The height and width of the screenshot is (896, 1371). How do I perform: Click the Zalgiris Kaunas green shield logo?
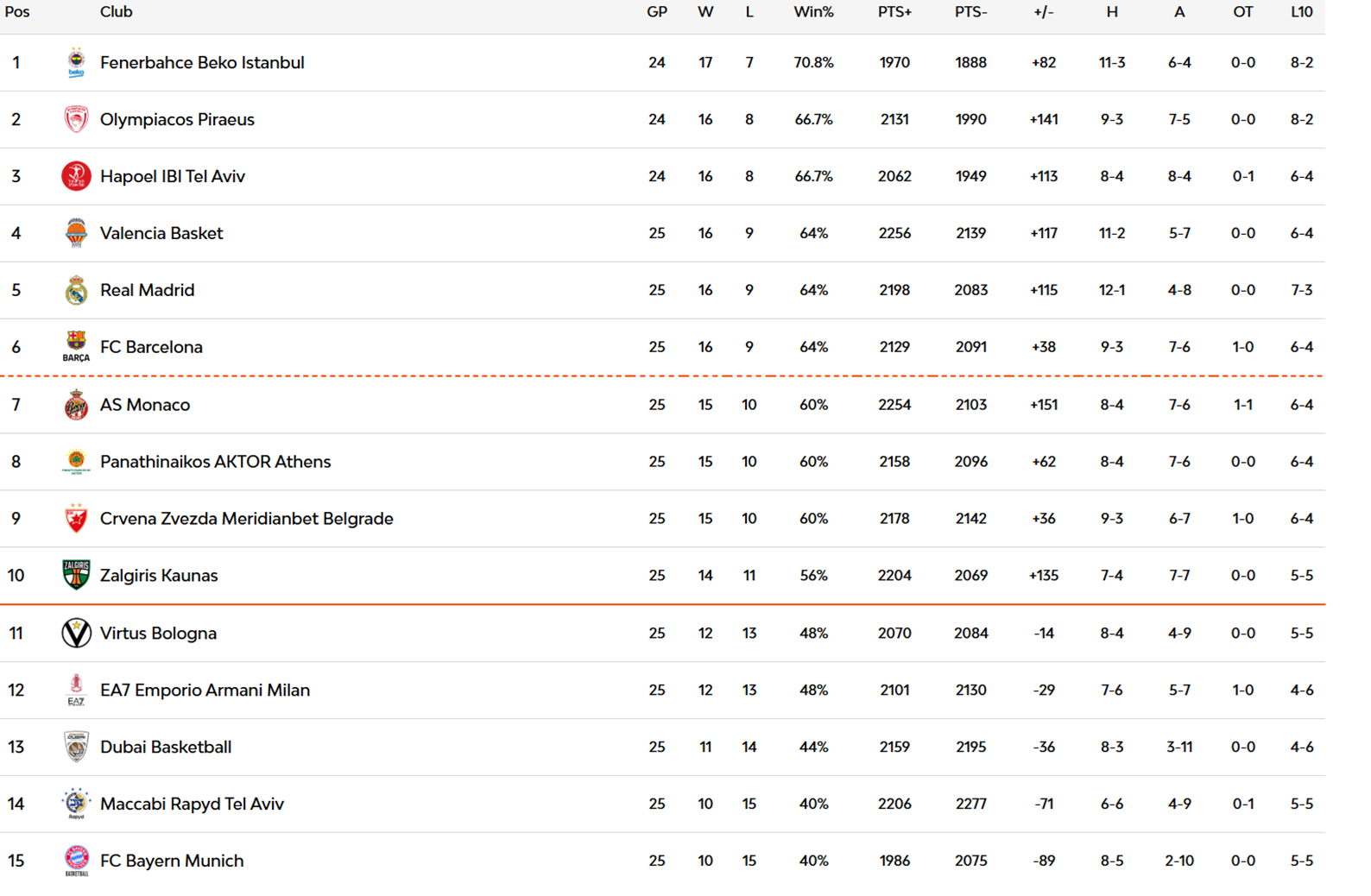pos(76,575)
